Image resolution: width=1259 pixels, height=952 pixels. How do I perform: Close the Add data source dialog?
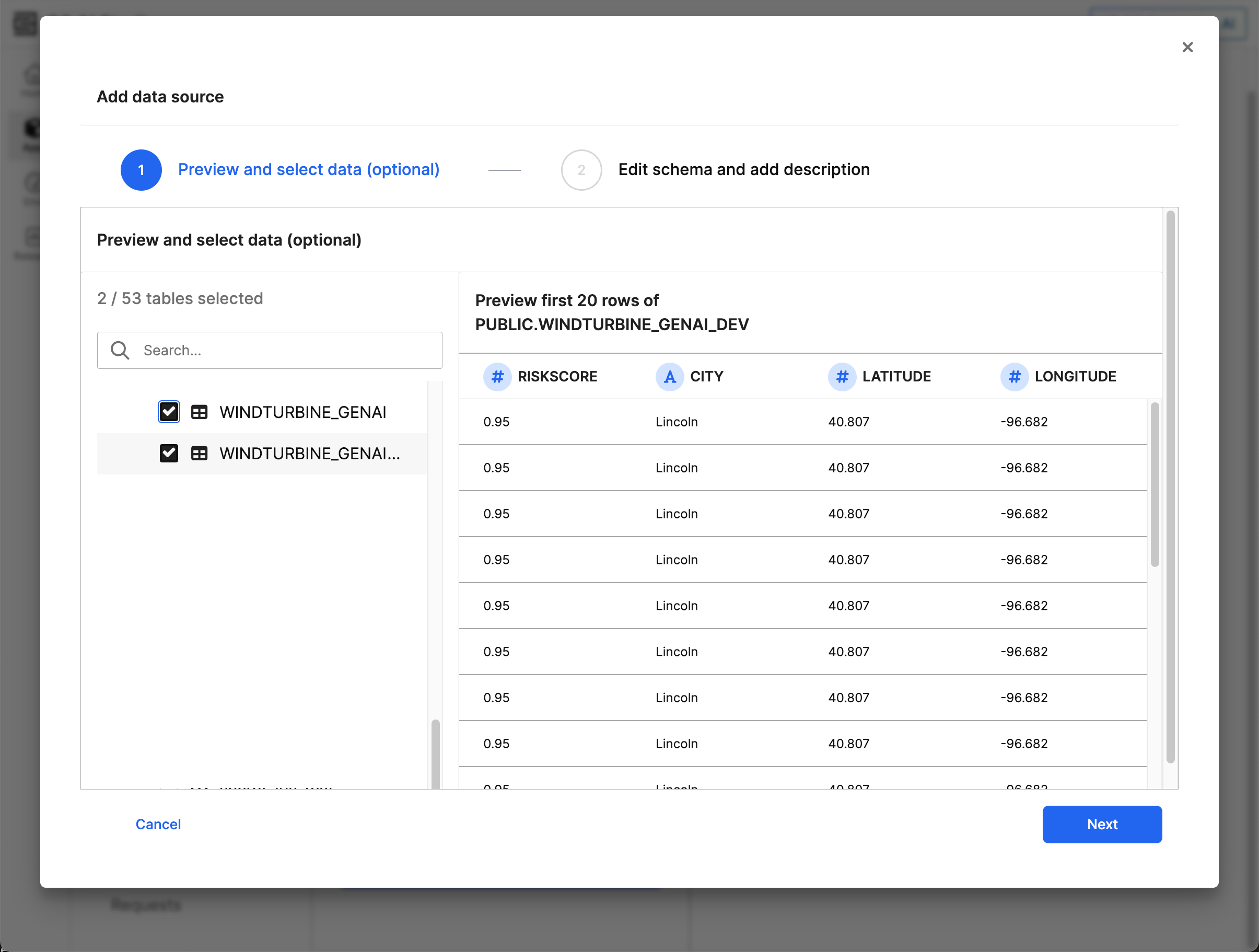point(1187,47)
